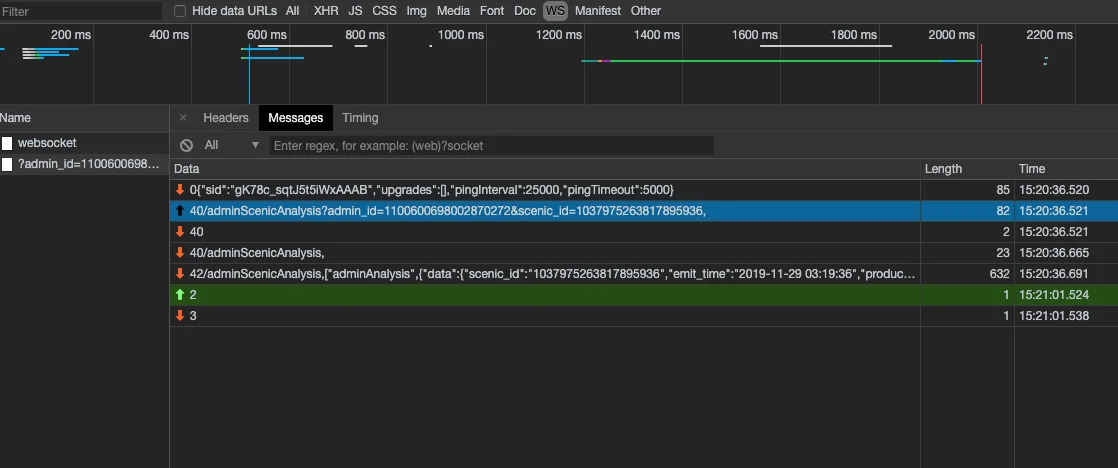Toggle Hide data URLs checkbox
Image resolution: width=1118 pixels, height=468 pixels.
[180, 11]
